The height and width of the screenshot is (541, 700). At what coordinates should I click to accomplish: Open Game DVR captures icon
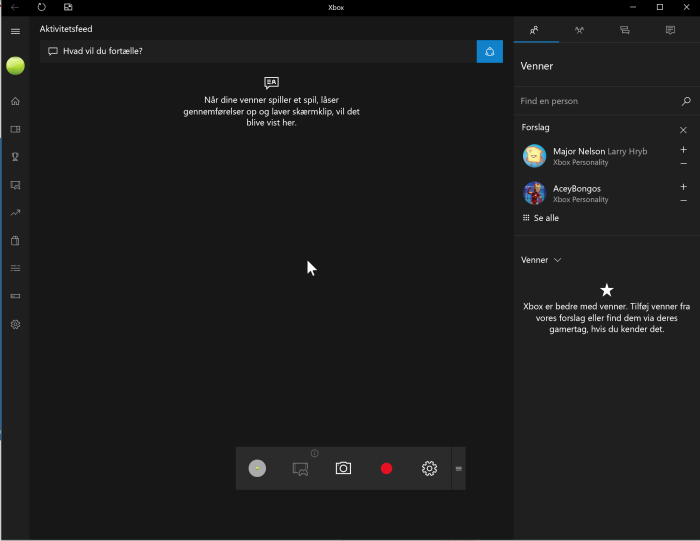15,185
